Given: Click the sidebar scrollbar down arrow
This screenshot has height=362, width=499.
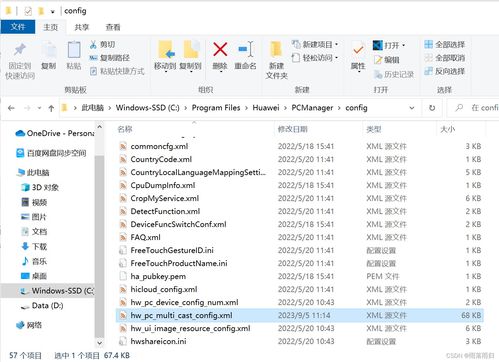Looking at the screenshot, I should click(99, 342).
